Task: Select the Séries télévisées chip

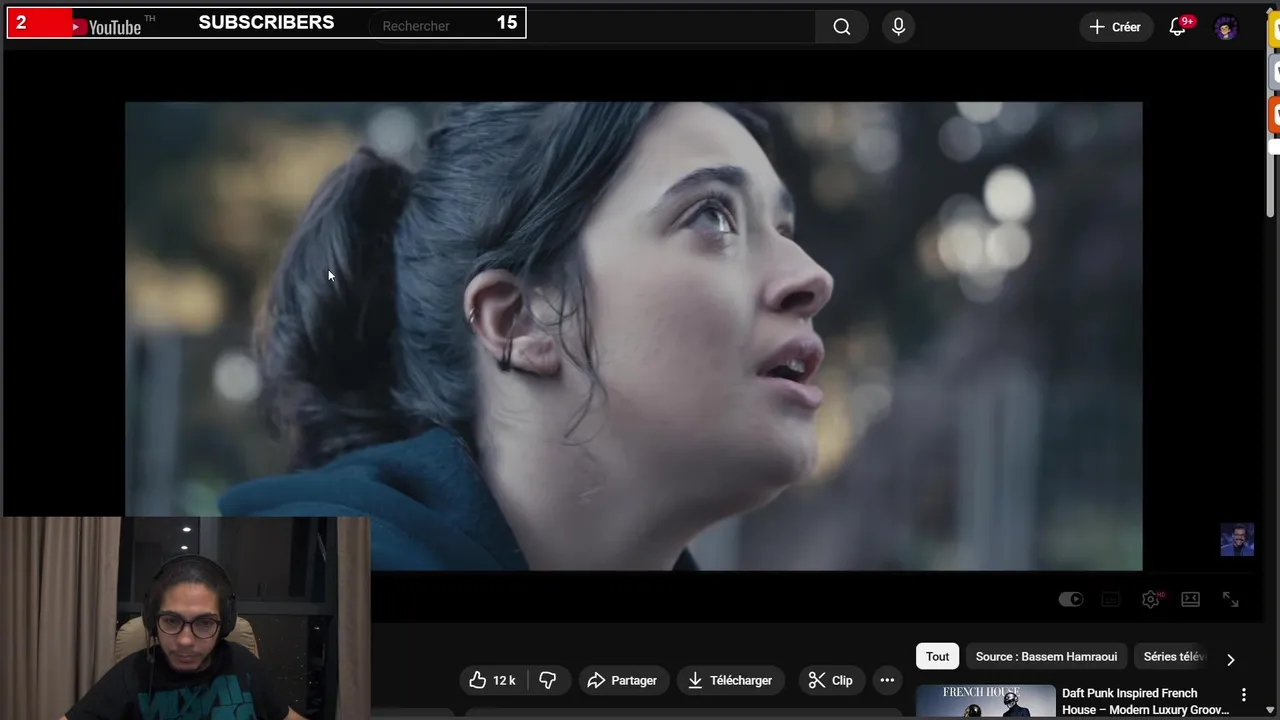Action: click(1174, 657)
